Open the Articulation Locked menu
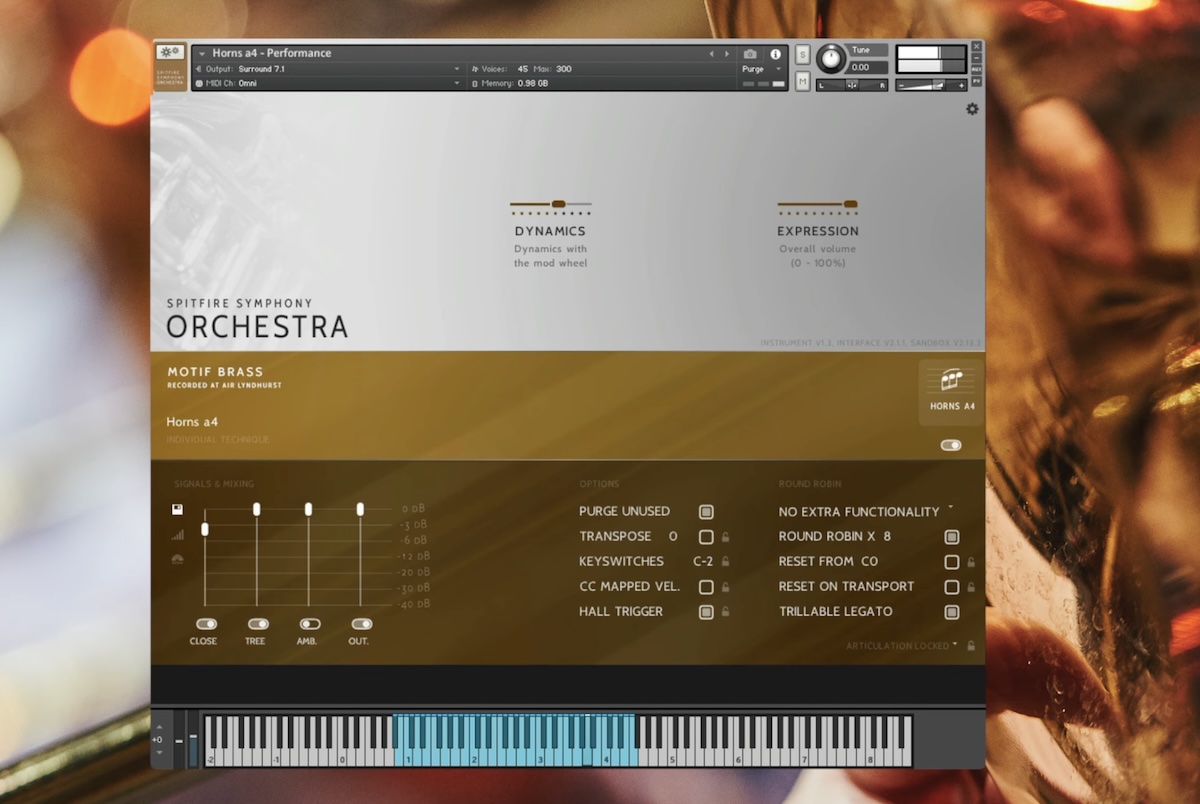Screen dimensions: 1200x804 [901, 646]
